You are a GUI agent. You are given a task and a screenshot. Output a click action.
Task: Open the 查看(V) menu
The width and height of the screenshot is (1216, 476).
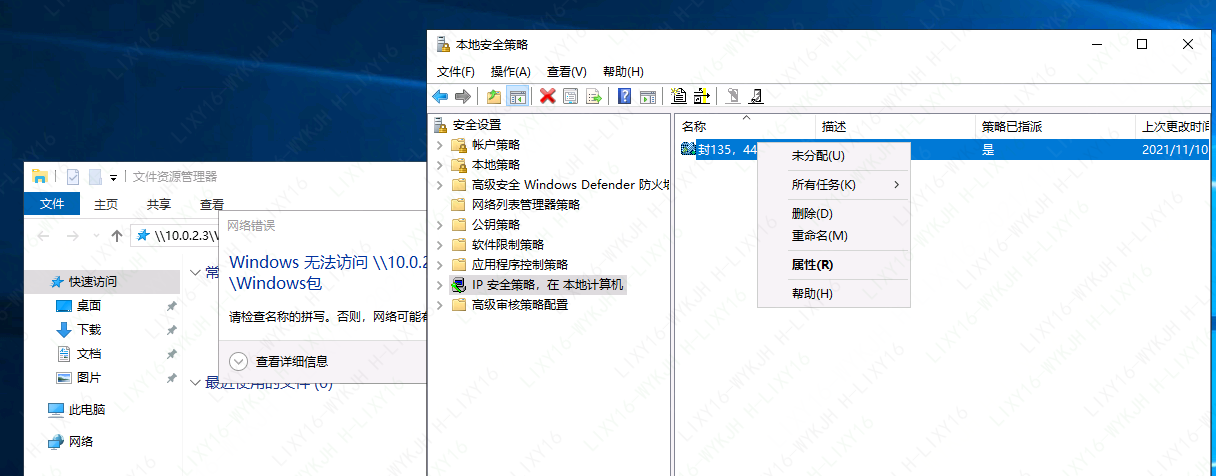[x=567, y=72]
